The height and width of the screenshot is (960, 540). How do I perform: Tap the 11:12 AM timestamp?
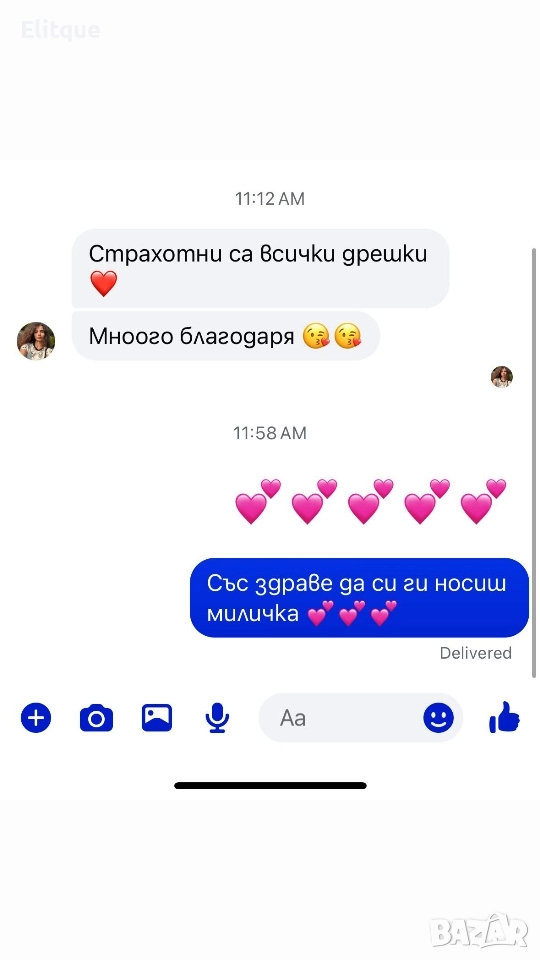(270, 199)
